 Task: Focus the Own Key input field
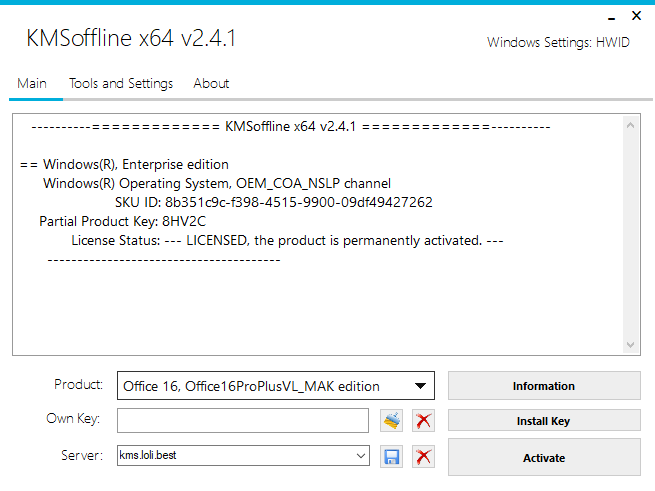pyautogui.click(x=243, y=420)
